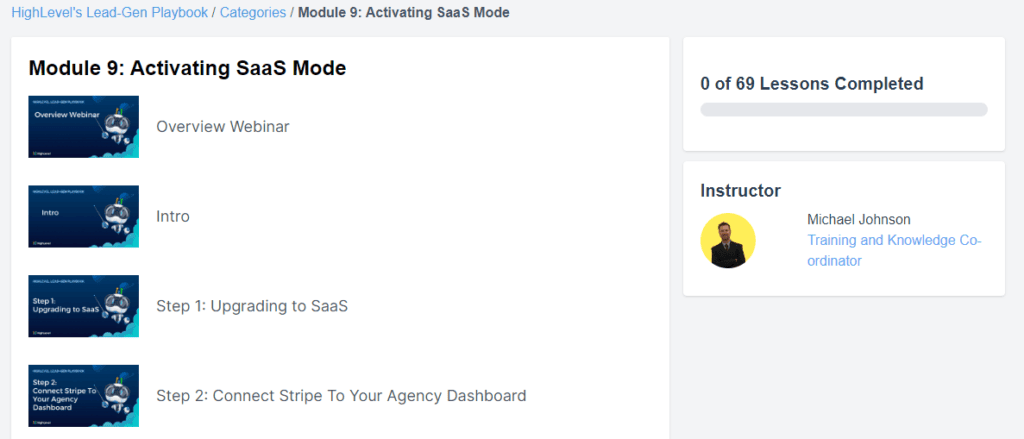Click the instructor's yellow avatar photo
The image size is (1024, 439).
(x=728, y=240)
